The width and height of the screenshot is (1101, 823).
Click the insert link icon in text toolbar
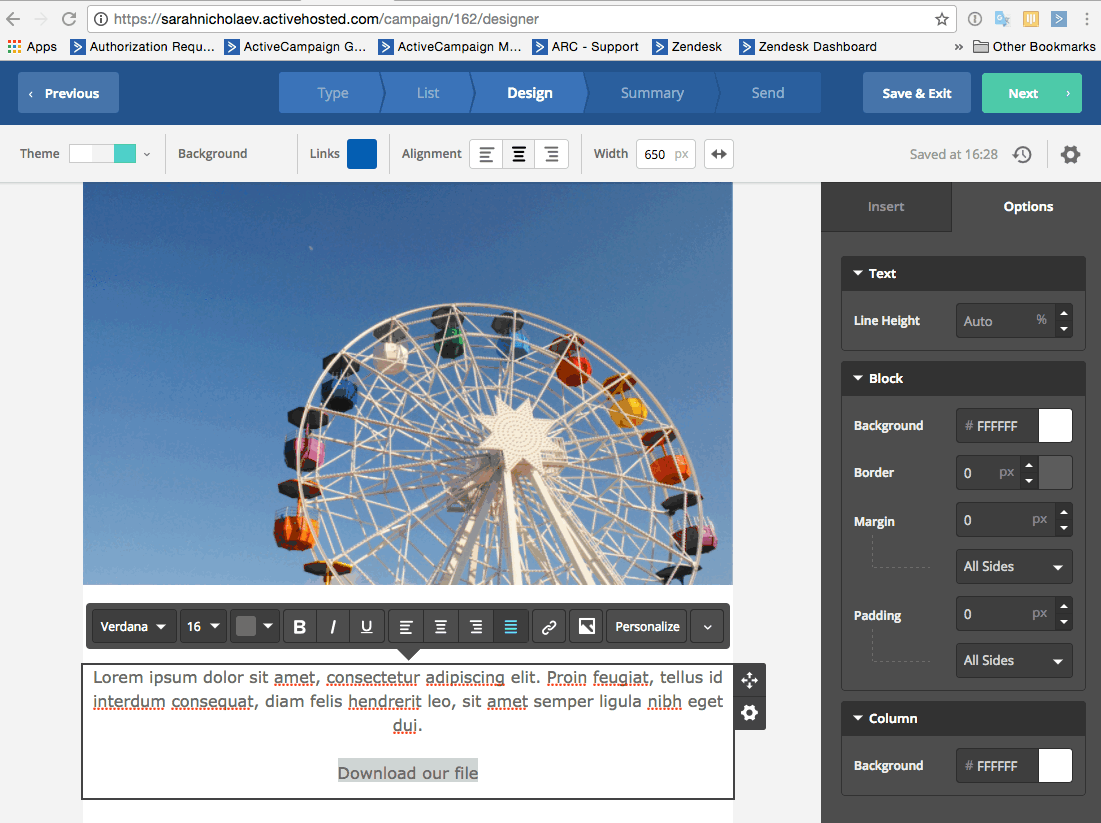click(548, 627)
